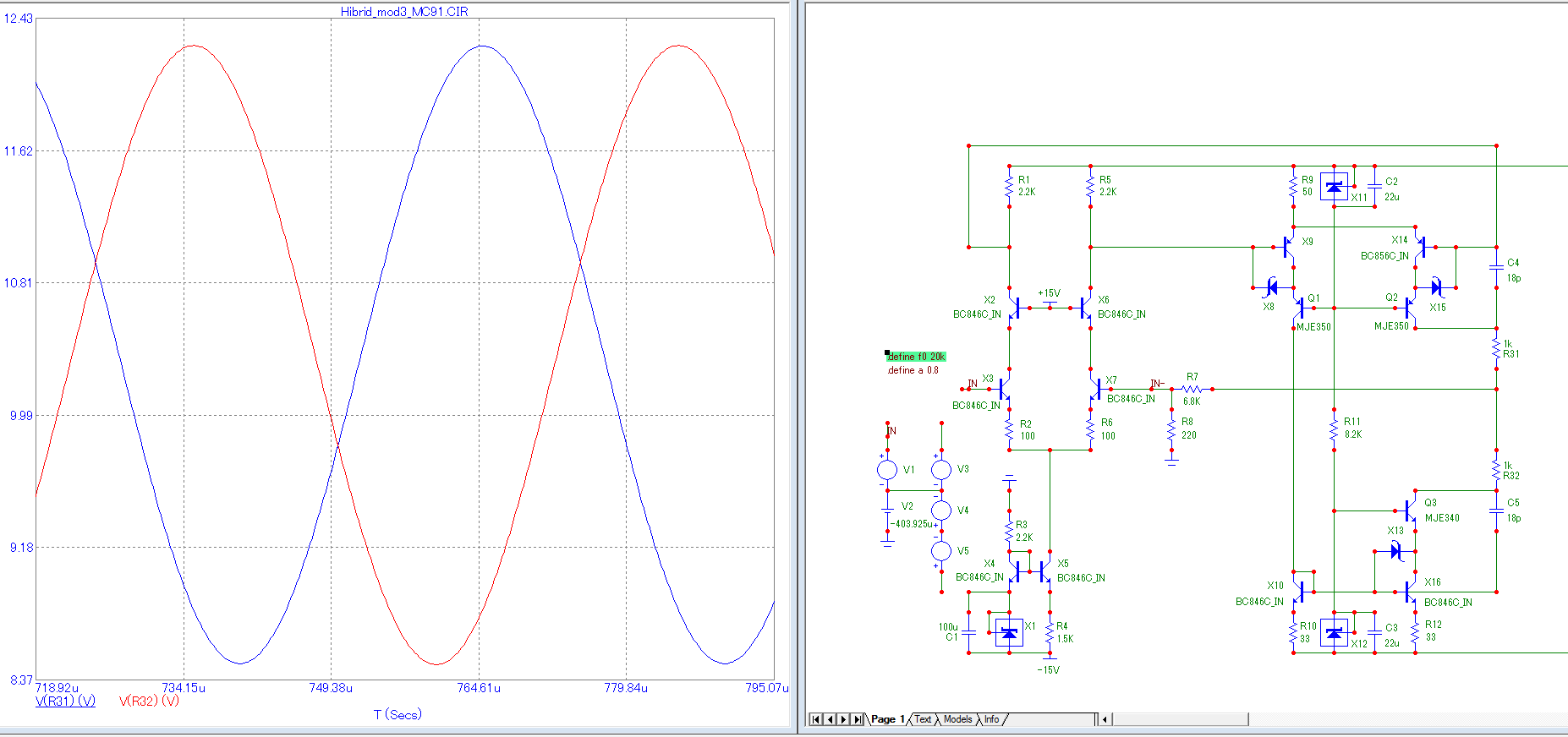This screenshot has width=1568, height=737.
Task: Select the X11 zener diode block
Action: click(1334, 187)
